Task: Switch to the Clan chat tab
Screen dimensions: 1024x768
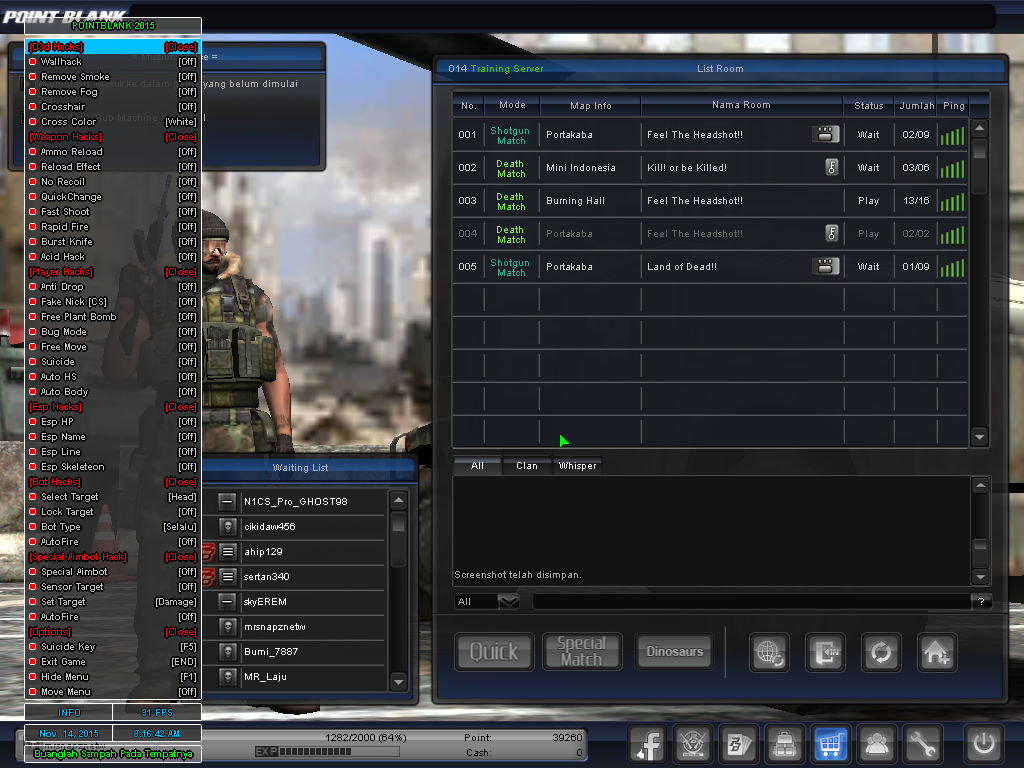Action: click(527, 466)
